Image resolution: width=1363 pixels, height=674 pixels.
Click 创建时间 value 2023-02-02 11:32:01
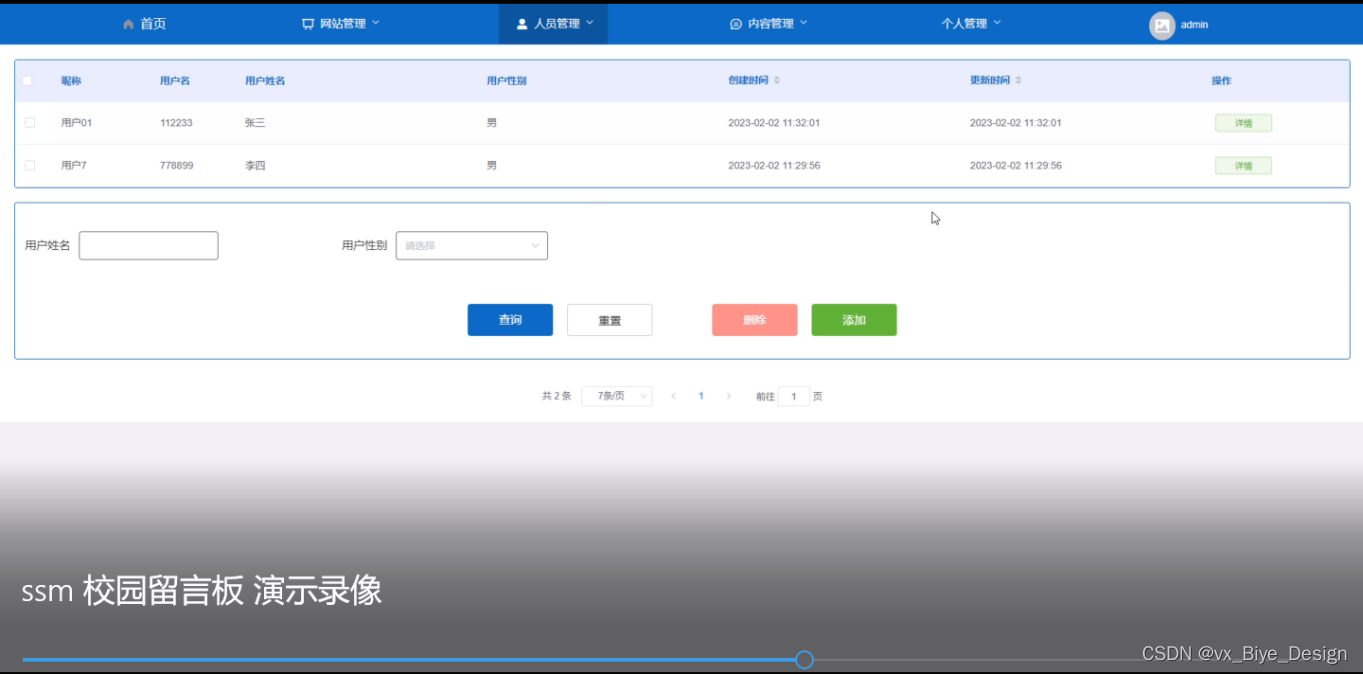pos(774,123)
